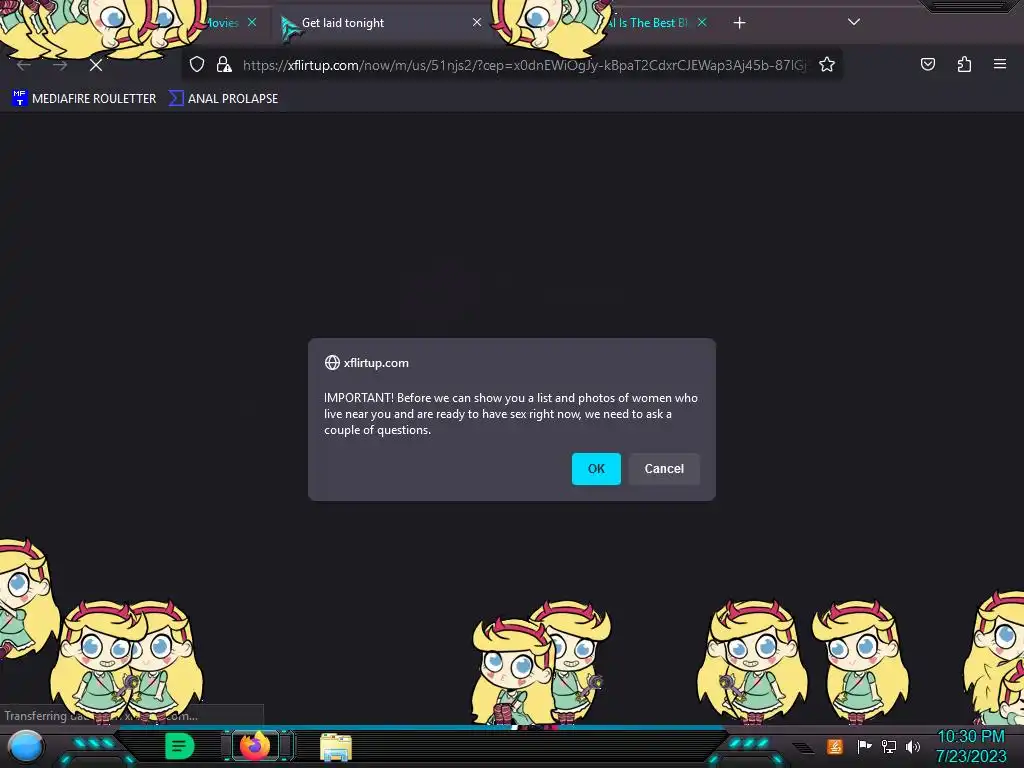Open Firefox application menu hamburger
The width and height of the screenshot is (1024, 768).
[x=1000, y=64]
